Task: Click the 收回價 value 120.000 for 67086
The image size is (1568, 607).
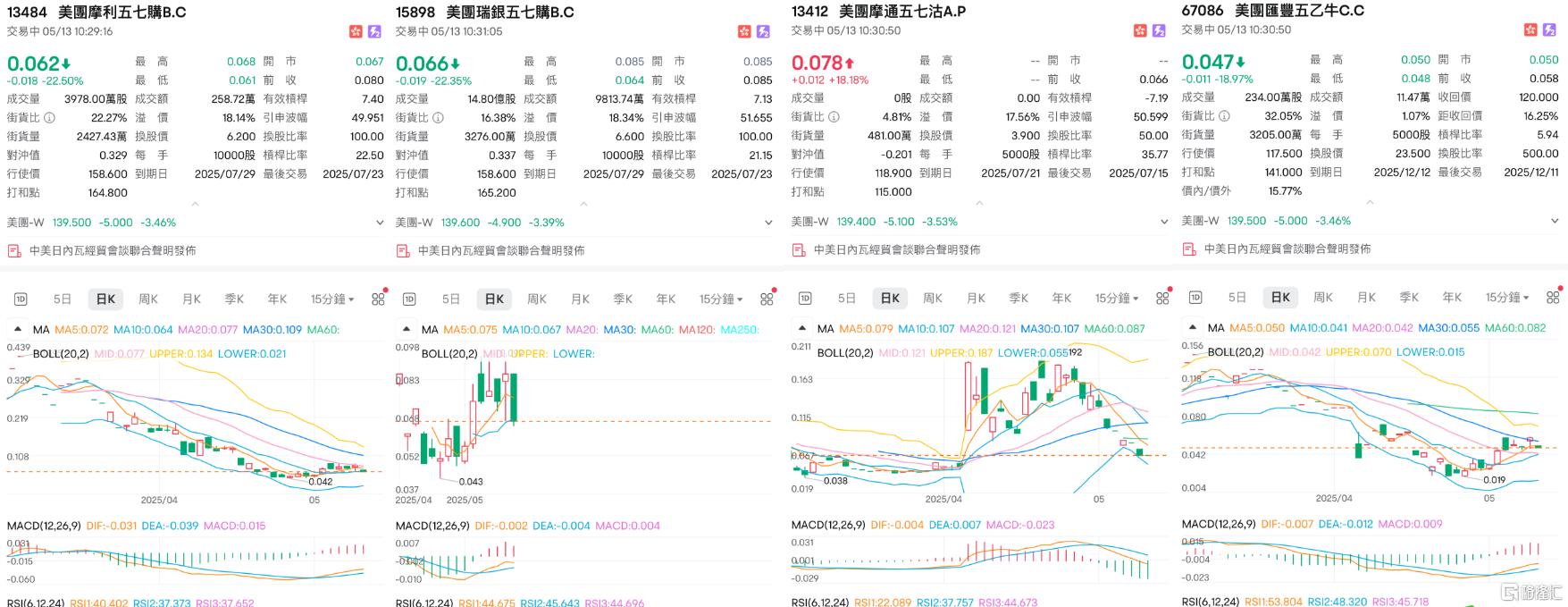Action: 1539,97
